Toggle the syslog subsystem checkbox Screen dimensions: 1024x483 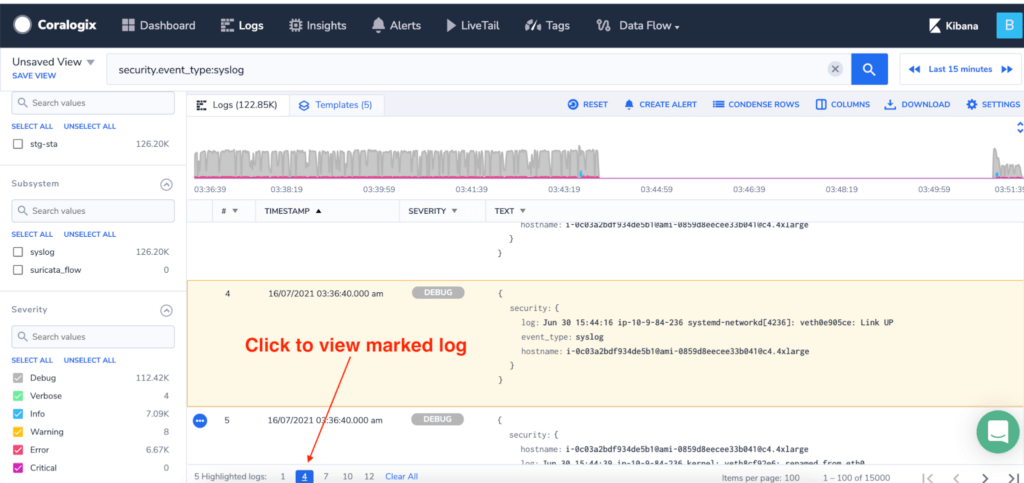click(18, 252)
